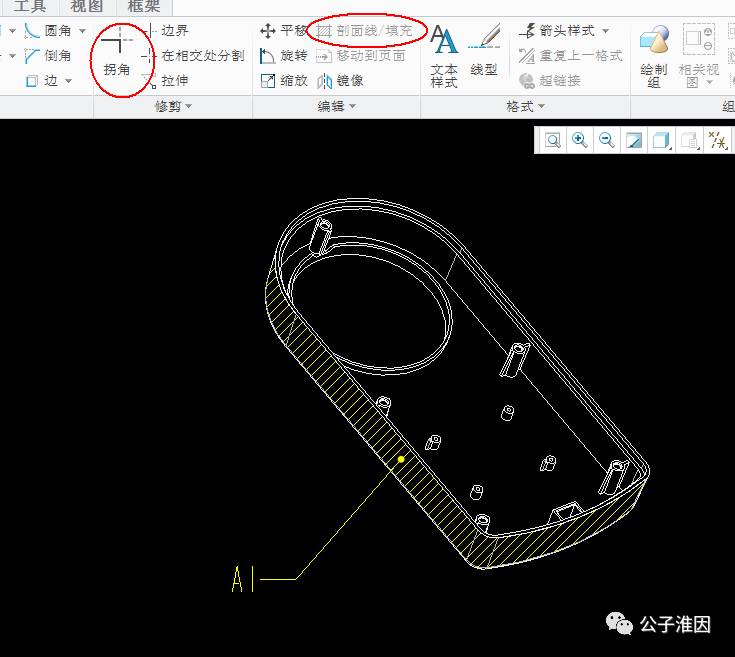Open the 绘制组 draft group tool
Image resolution: width=735 pixels, height=657 pixels.
(654, 56)
